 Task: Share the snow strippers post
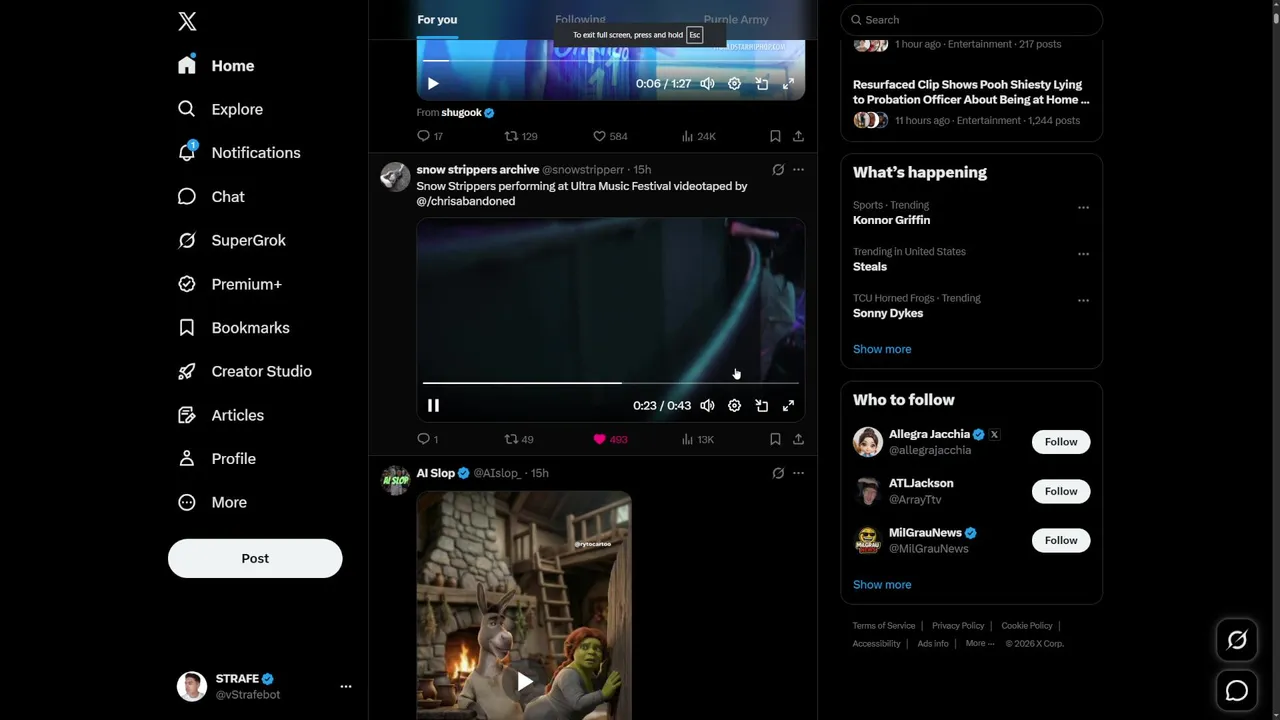tap(798, 439)
